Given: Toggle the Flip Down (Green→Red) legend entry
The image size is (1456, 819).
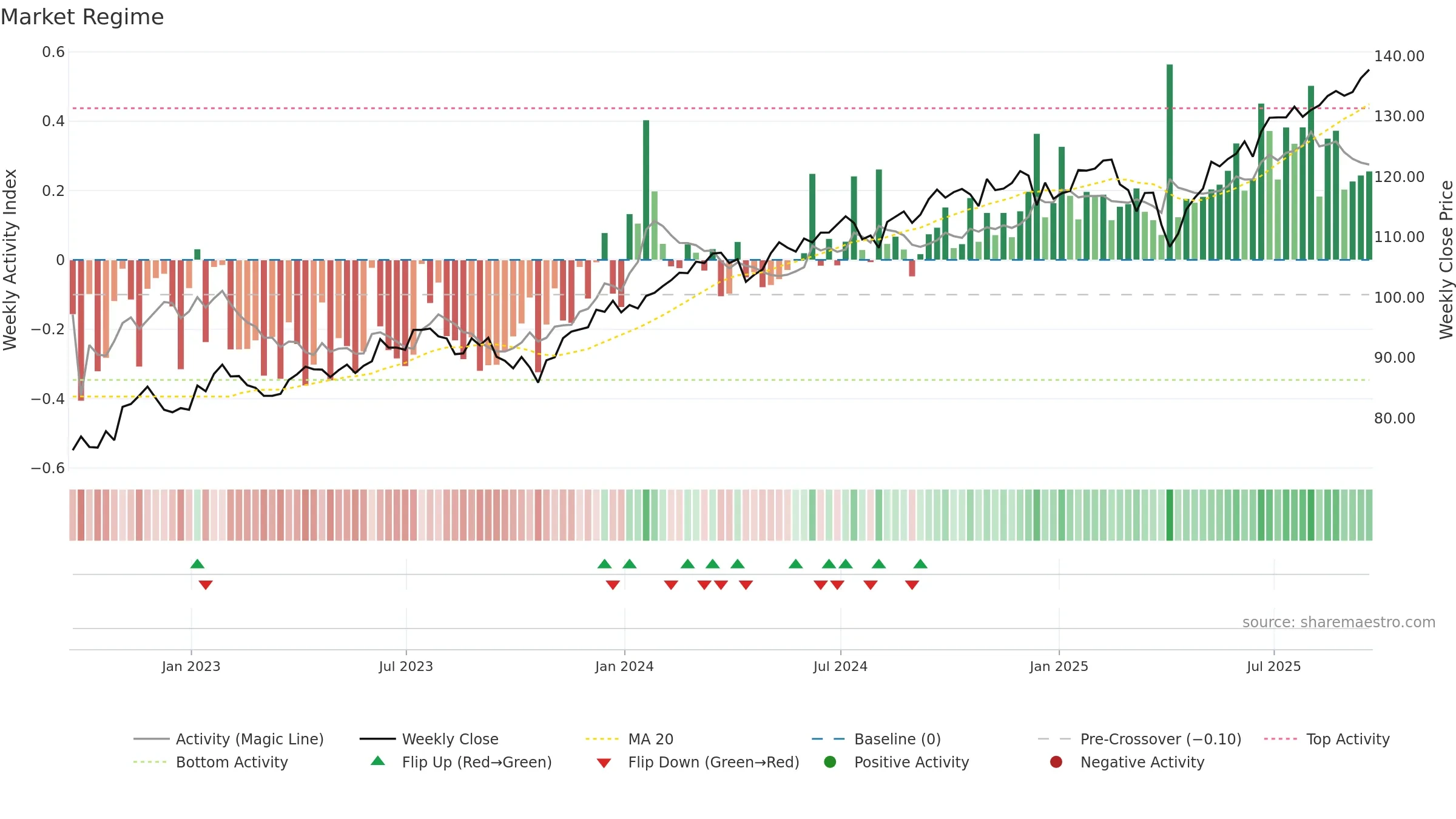Looking at the screenshot, I should click(698, 762).
